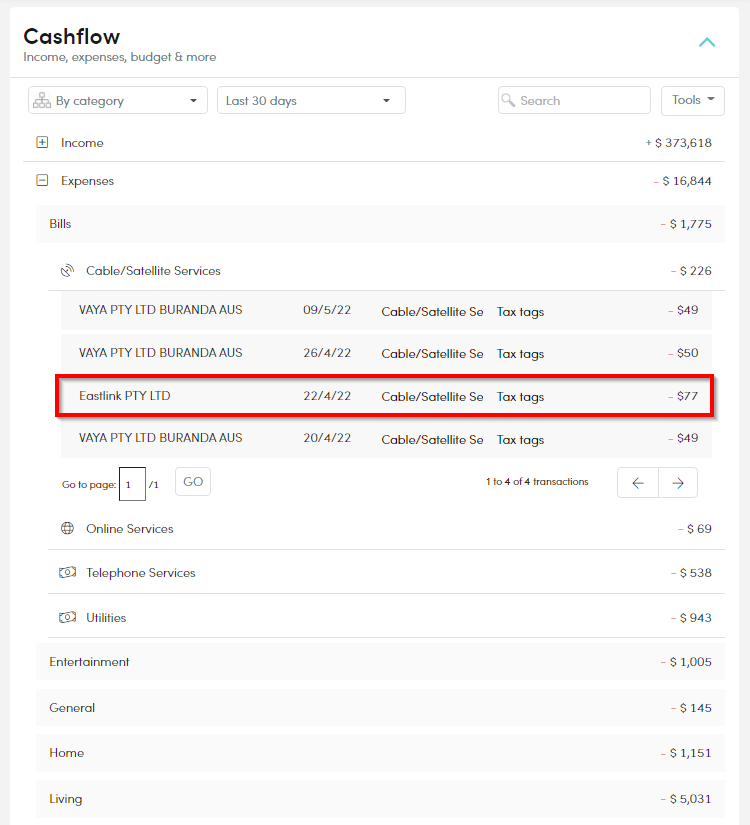Image resolution: width=750 pixels, height=825 pixels.
Task: Open the Last 30 days dropdown
Action: point(311,100)
